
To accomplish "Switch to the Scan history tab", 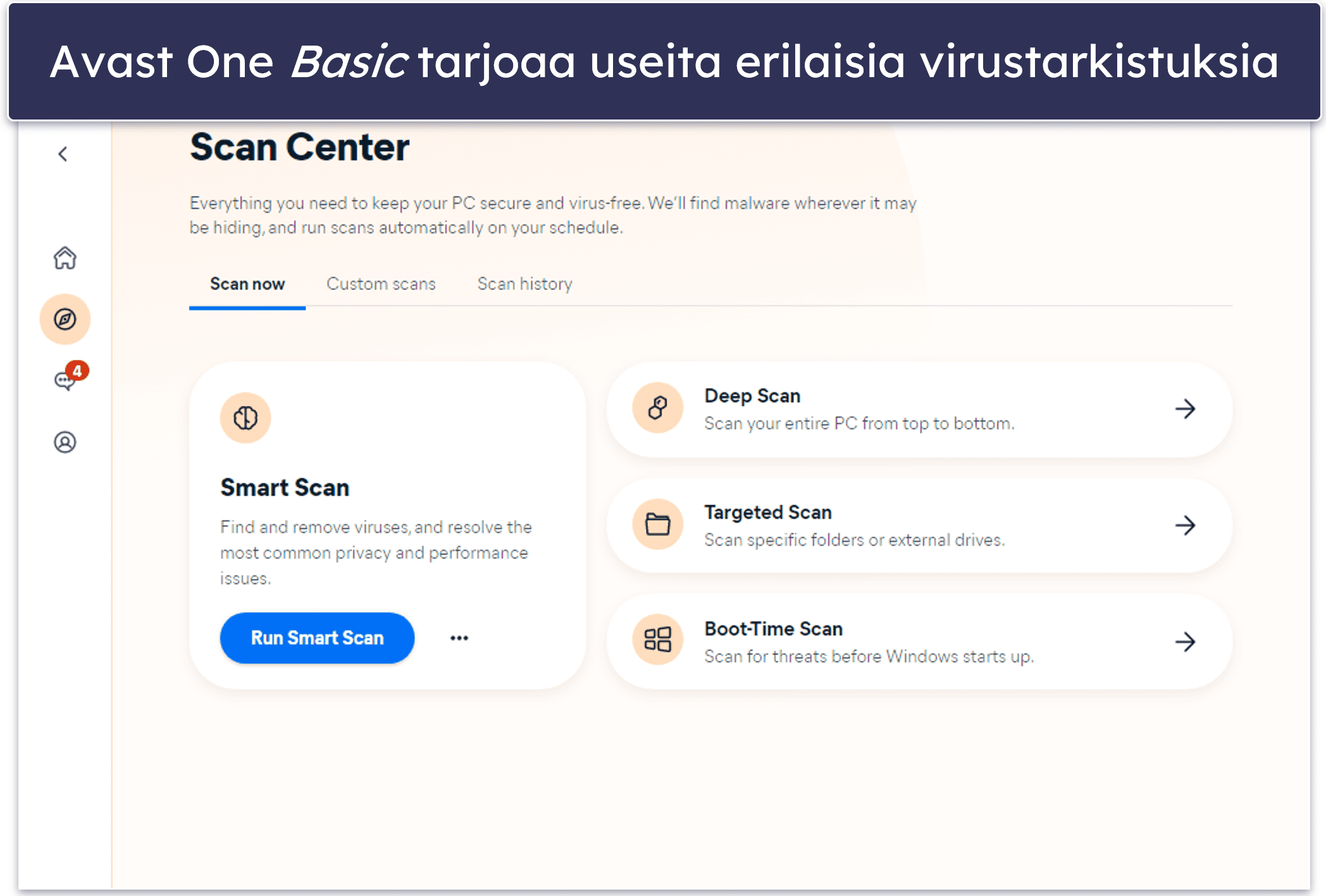I will [524, 284].
